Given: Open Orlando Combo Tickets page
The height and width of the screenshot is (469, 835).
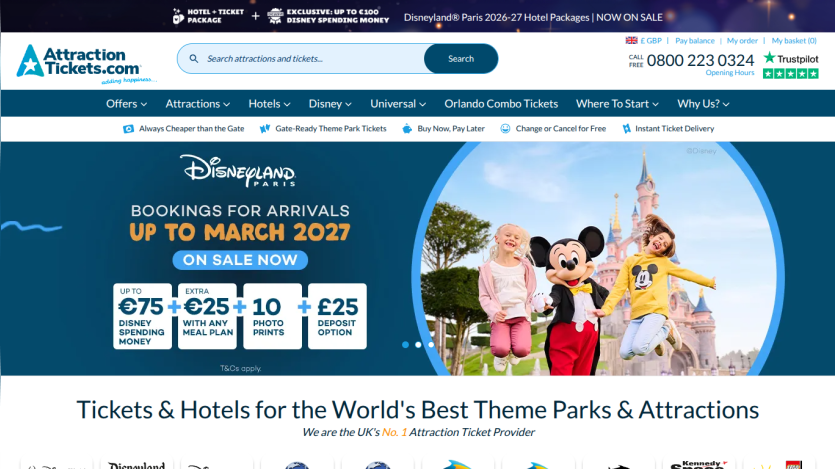Looking at the screenshot, I should pos(501,104).
